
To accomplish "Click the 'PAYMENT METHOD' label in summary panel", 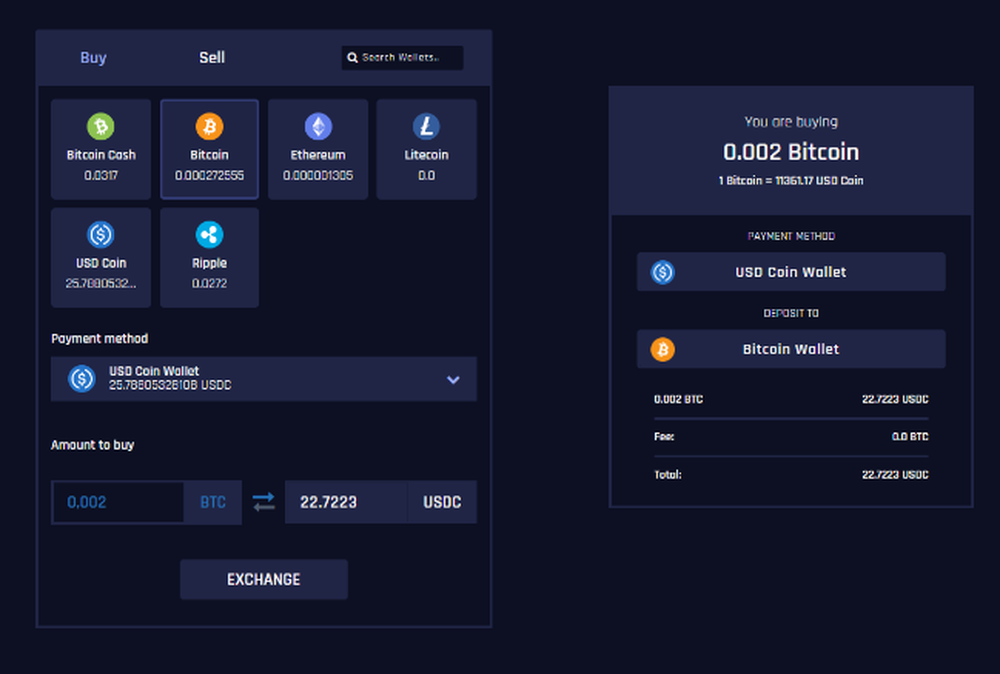I will tap(791, 236).
